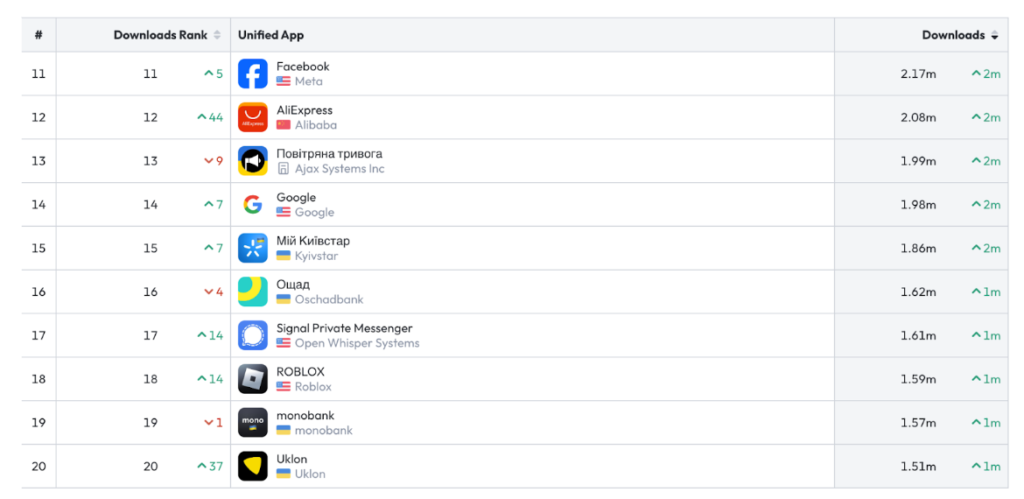This screenshot has height=499, width=1024.
Task: Click the Google app icon
Action: 253,205
